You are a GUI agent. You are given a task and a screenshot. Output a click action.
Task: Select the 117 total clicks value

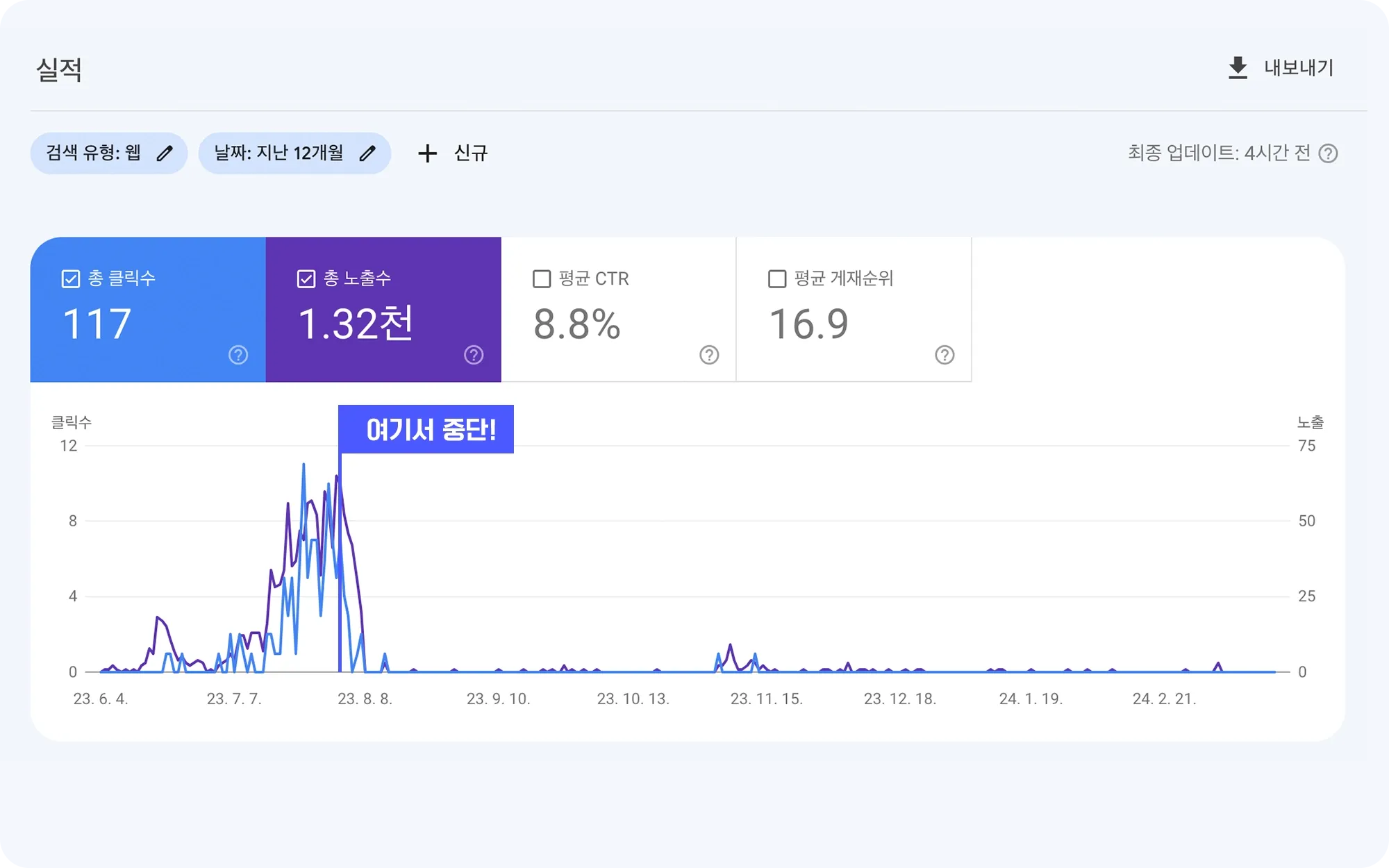pyautogui.click(x=97, y=324)
